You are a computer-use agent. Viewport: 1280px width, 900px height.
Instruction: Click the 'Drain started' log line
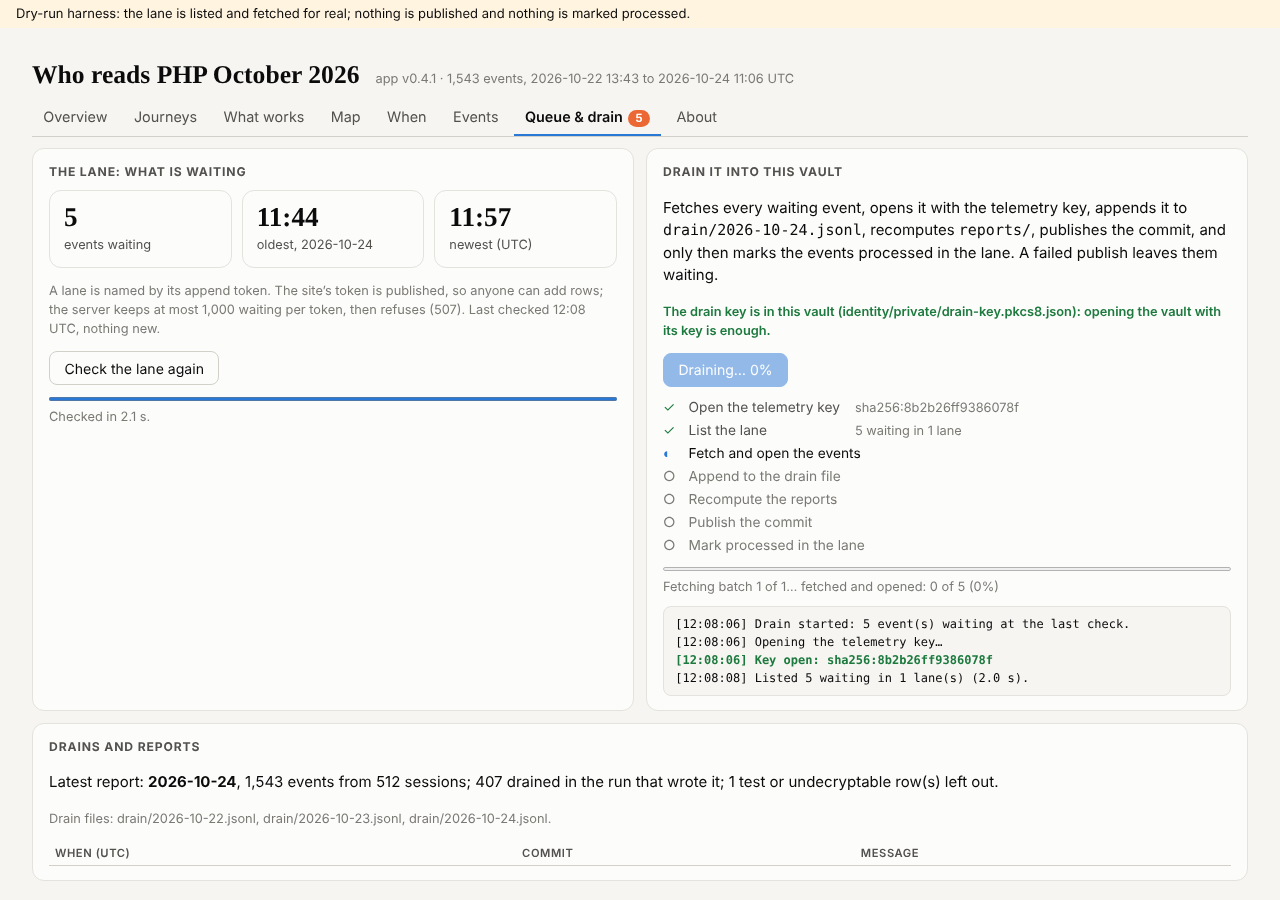point(902,624)
